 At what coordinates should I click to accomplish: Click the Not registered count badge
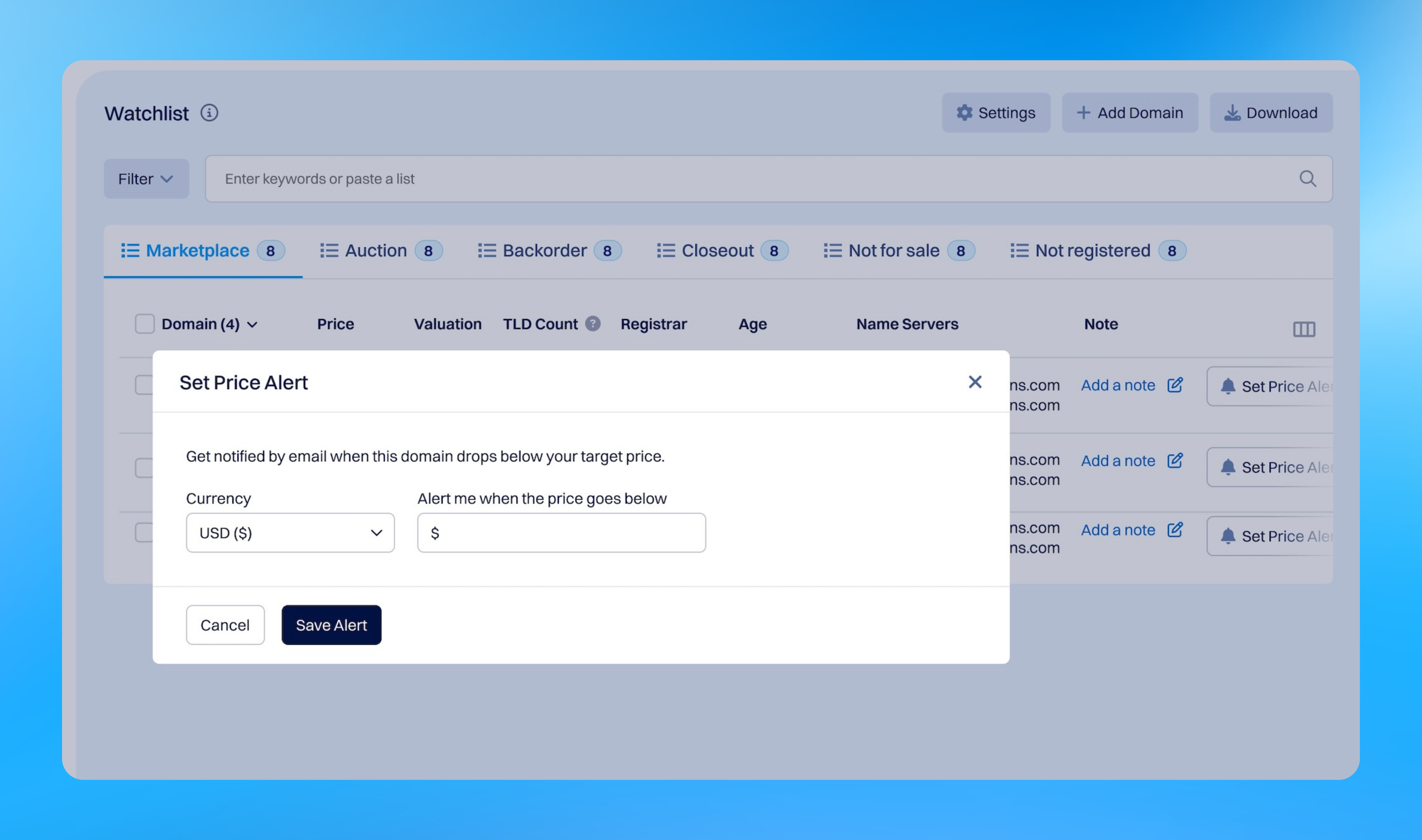(1172, 251)
